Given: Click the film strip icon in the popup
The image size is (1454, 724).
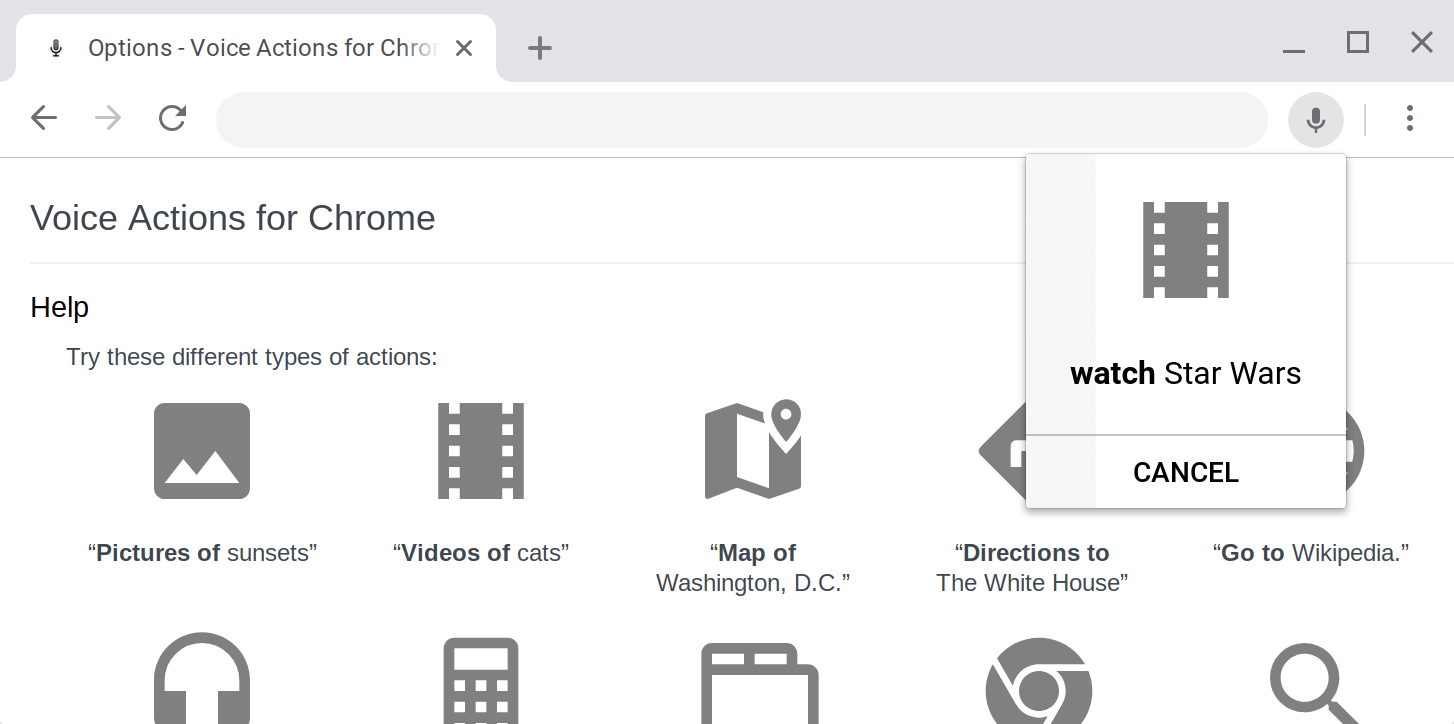Looking at the screenshot, I should pos(1186,250).
